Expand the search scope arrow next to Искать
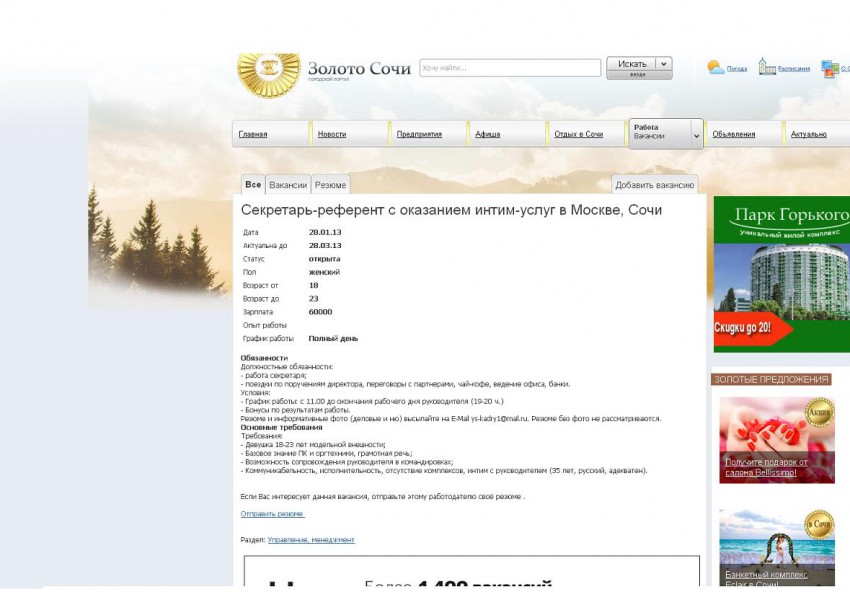850x592 pixels. point(664,64)
